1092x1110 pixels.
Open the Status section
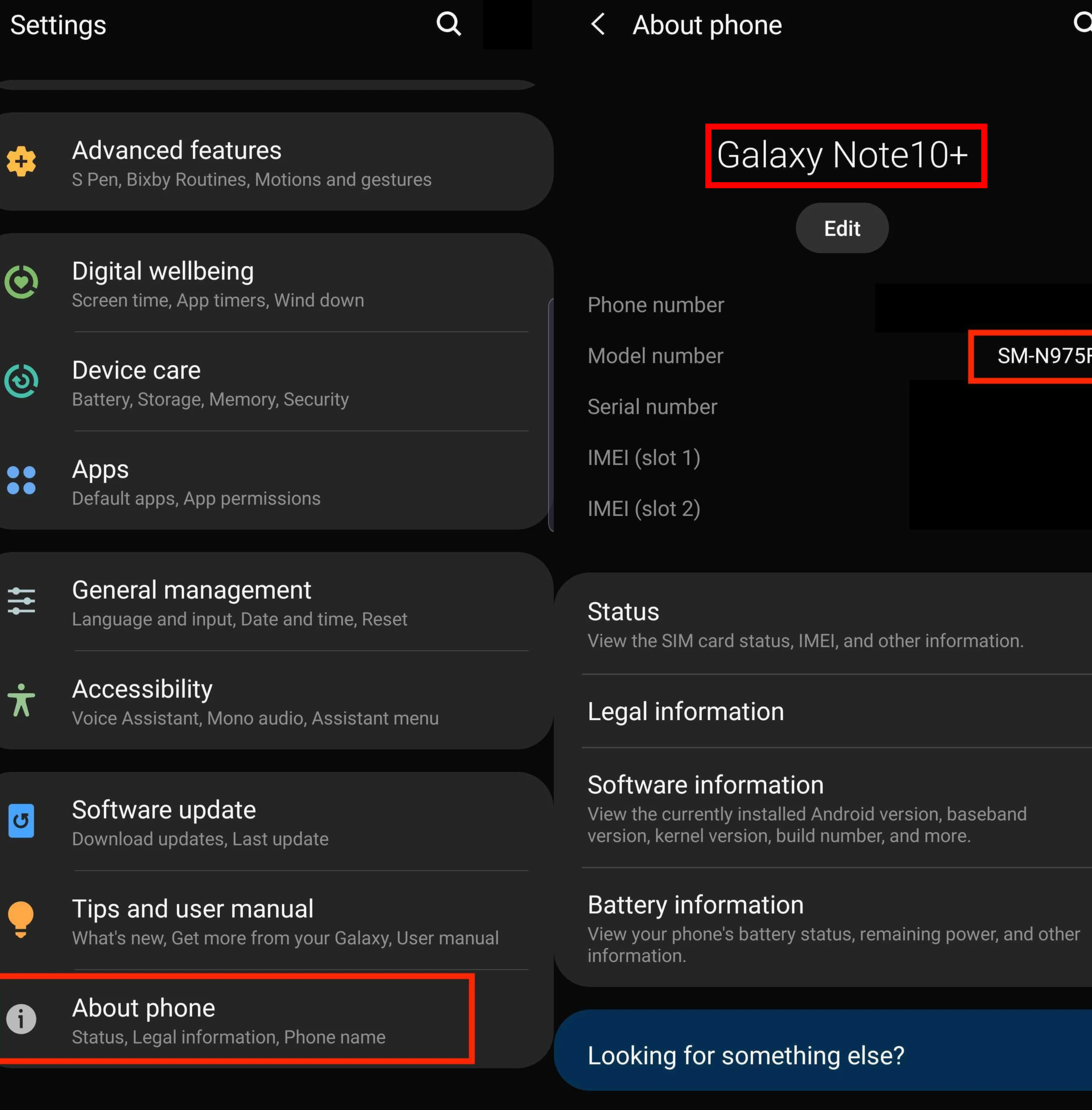(823, 624)
